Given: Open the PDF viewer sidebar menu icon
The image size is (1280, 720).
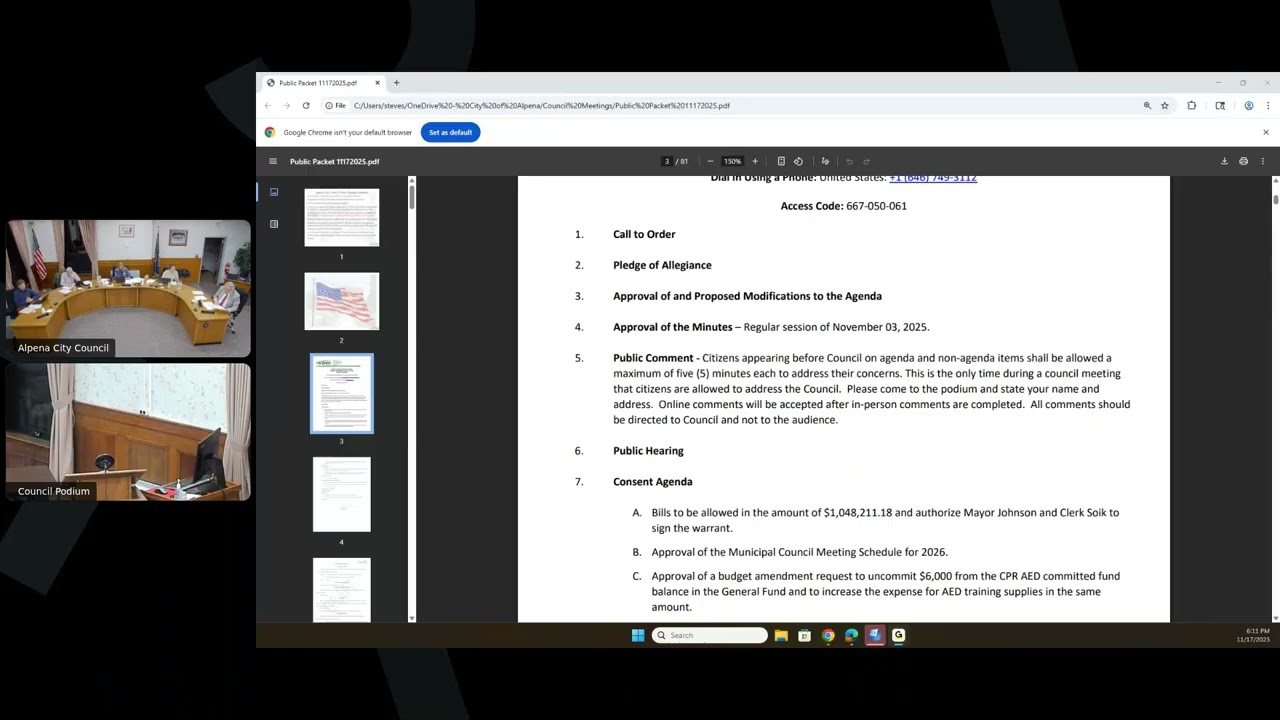Looking at the screenshot, I should [273, 161].
